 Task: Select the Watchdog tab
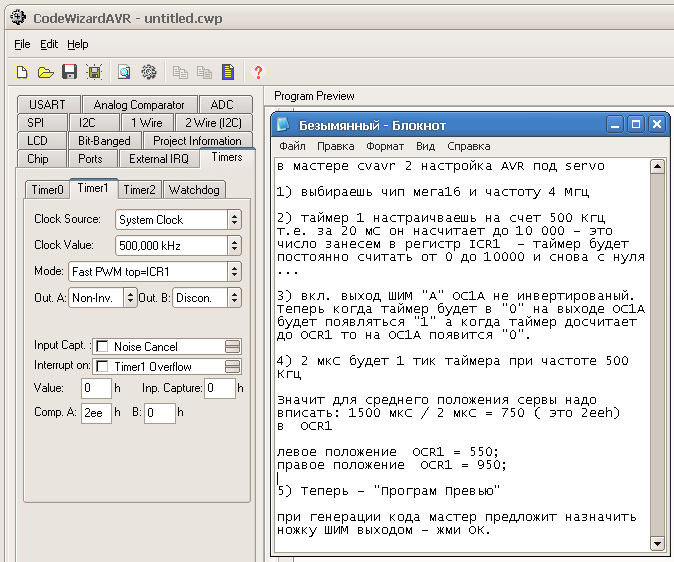click(193, 189)
